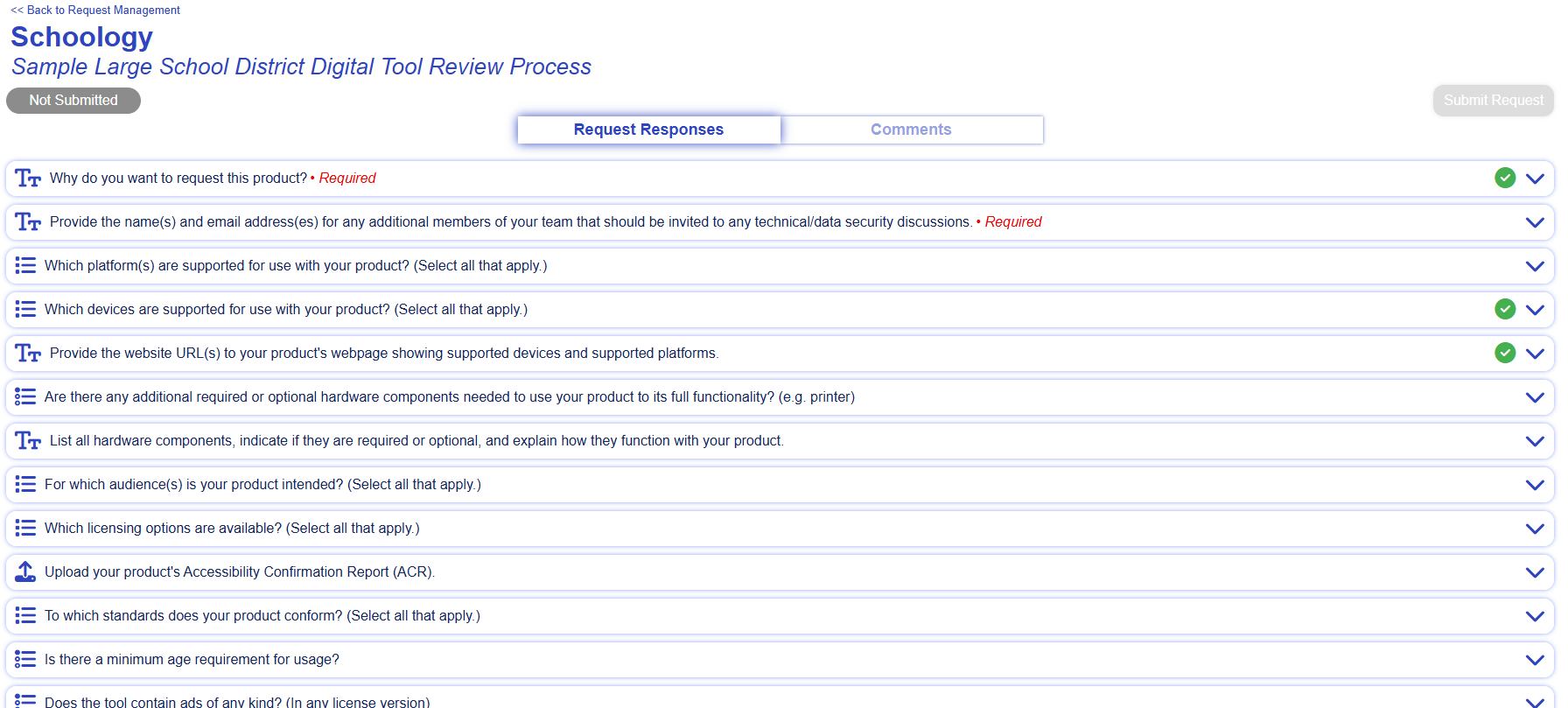This screenshot has width=1568, height=708.
Task: Expand 'Provide the website URL(s)' chevron
Action: 1535,354
